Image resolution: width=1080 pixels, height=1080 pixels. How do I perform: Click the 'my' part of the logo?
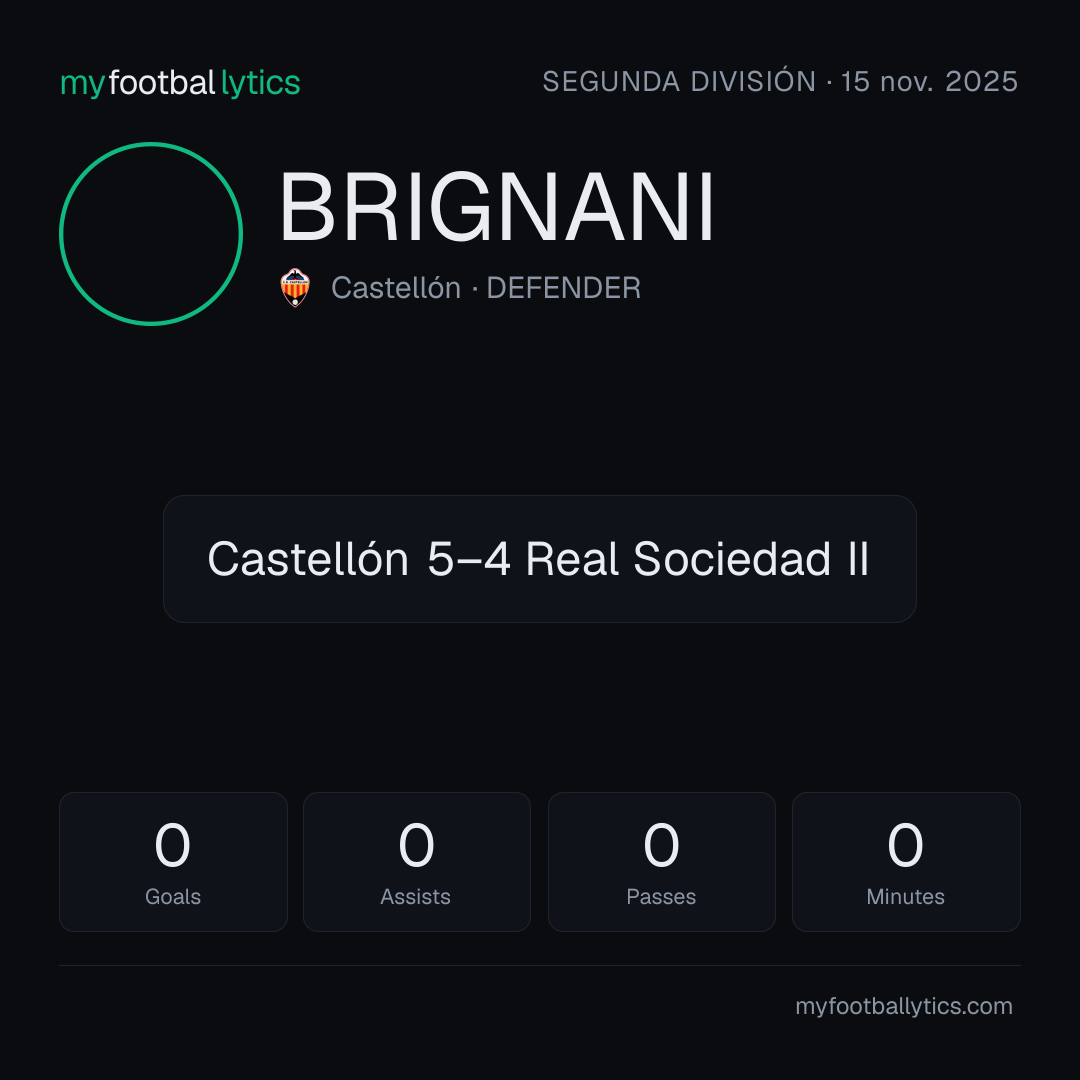(x=82, y=85)
